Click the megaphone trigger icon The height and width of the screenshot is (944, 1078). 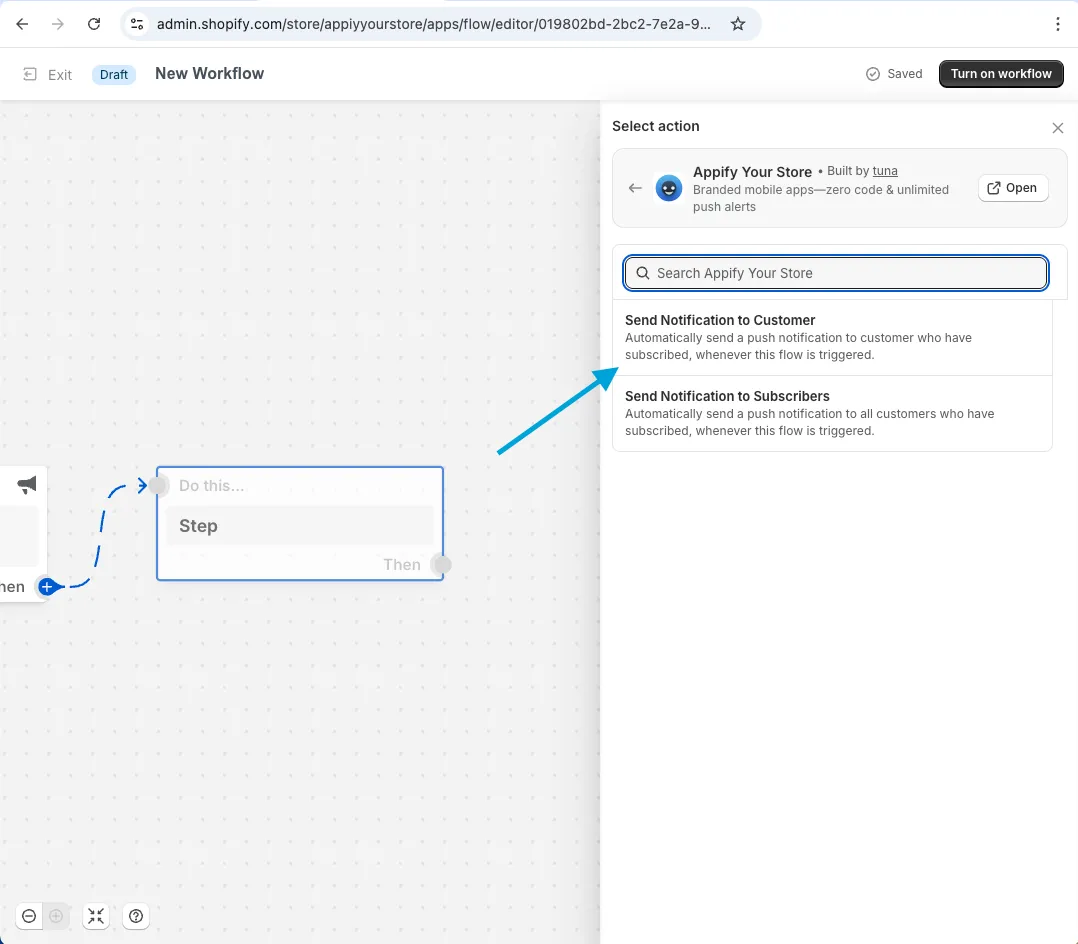tap(27, 485)
